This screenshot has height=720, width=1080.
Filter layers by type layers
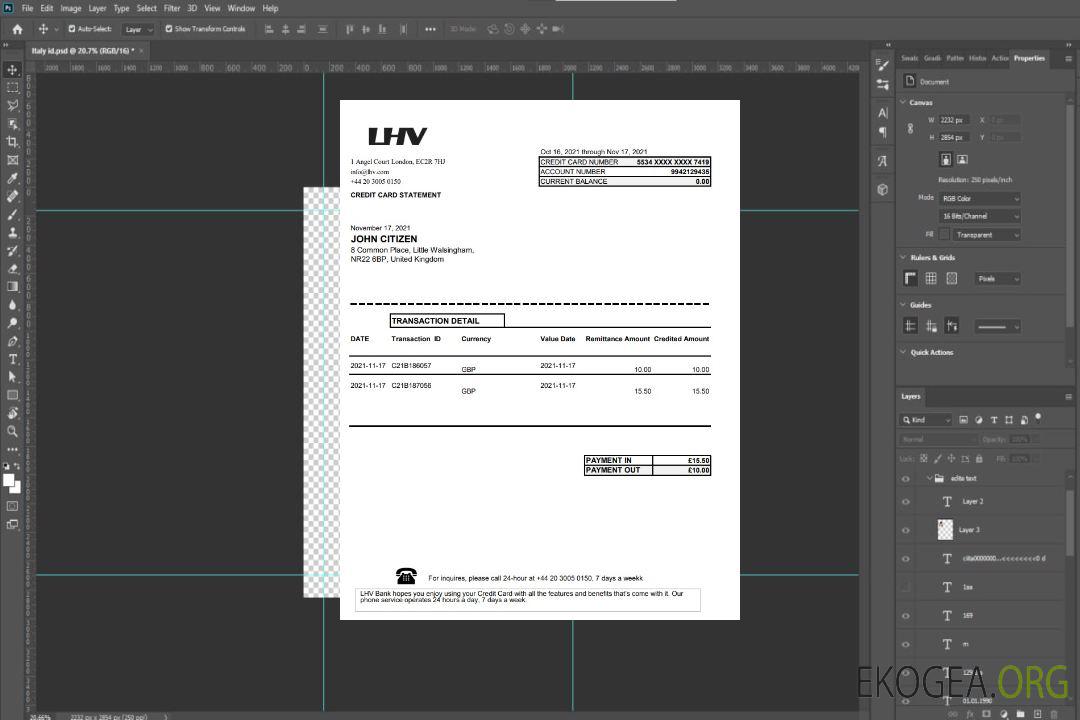994,420
